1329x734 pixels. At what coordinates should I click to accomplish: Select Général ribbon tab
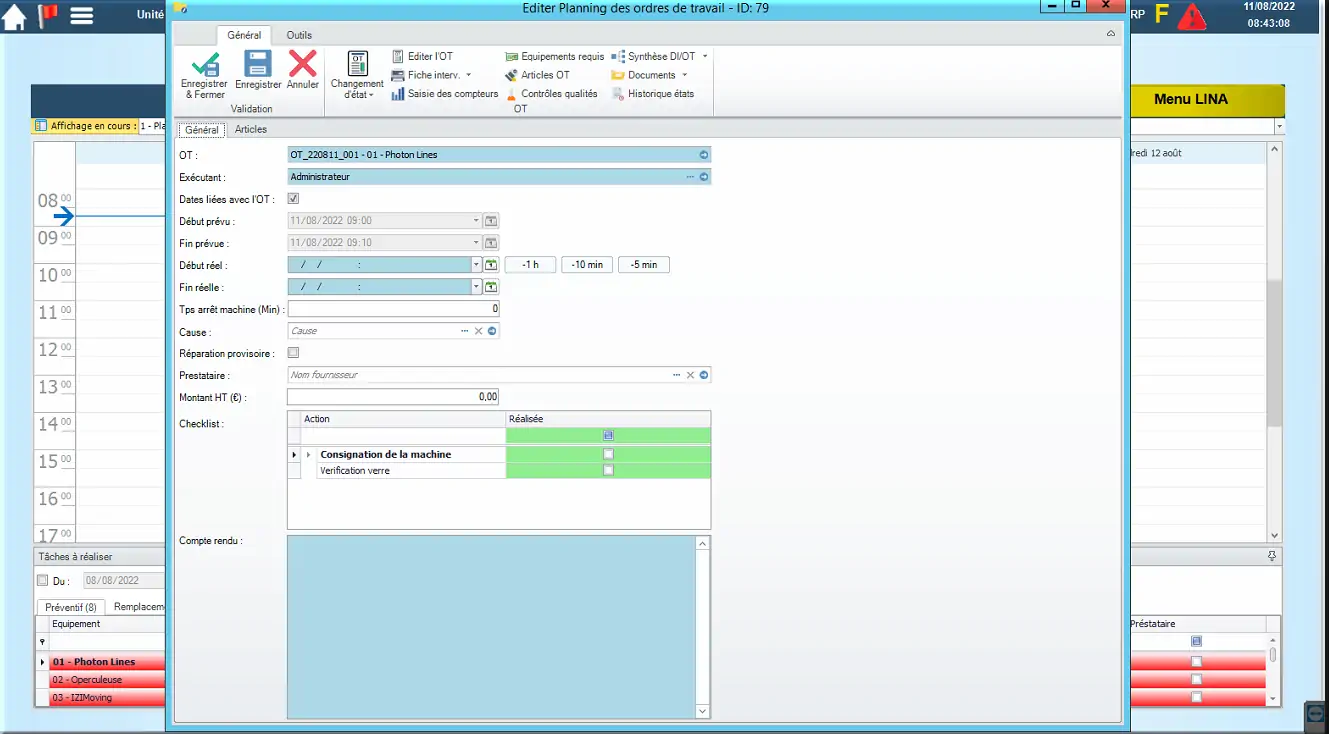(x=244, y=35)
